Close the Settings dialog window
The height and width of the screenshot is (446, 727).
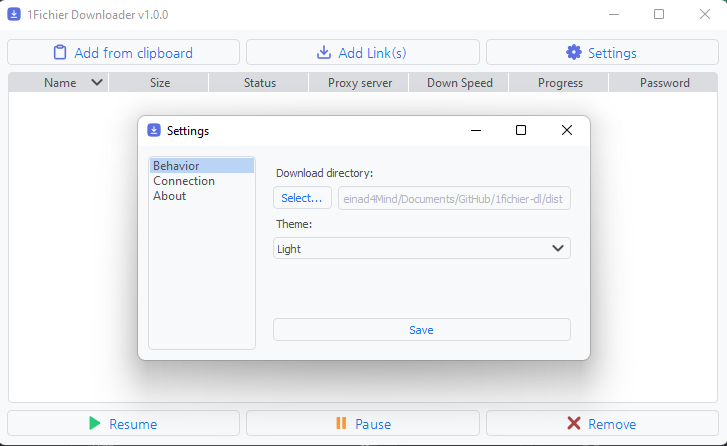[x=567, y=130]
